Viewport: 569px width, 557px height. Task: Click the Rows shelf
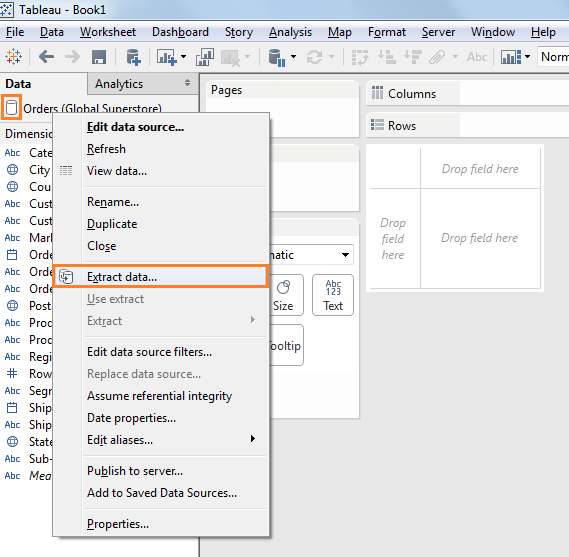coord(467,126)
